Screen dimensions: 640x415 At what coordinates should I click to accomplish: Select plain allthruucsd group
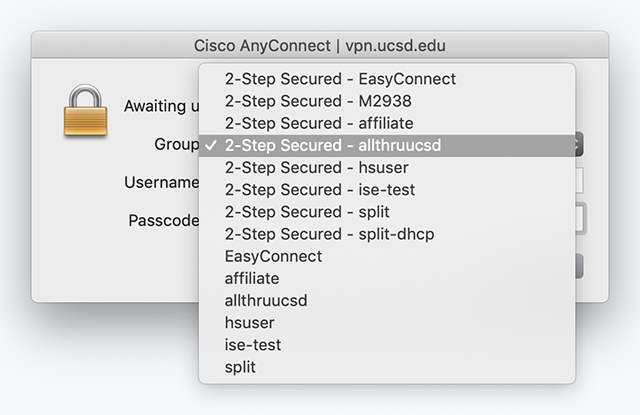pos(387,301)
